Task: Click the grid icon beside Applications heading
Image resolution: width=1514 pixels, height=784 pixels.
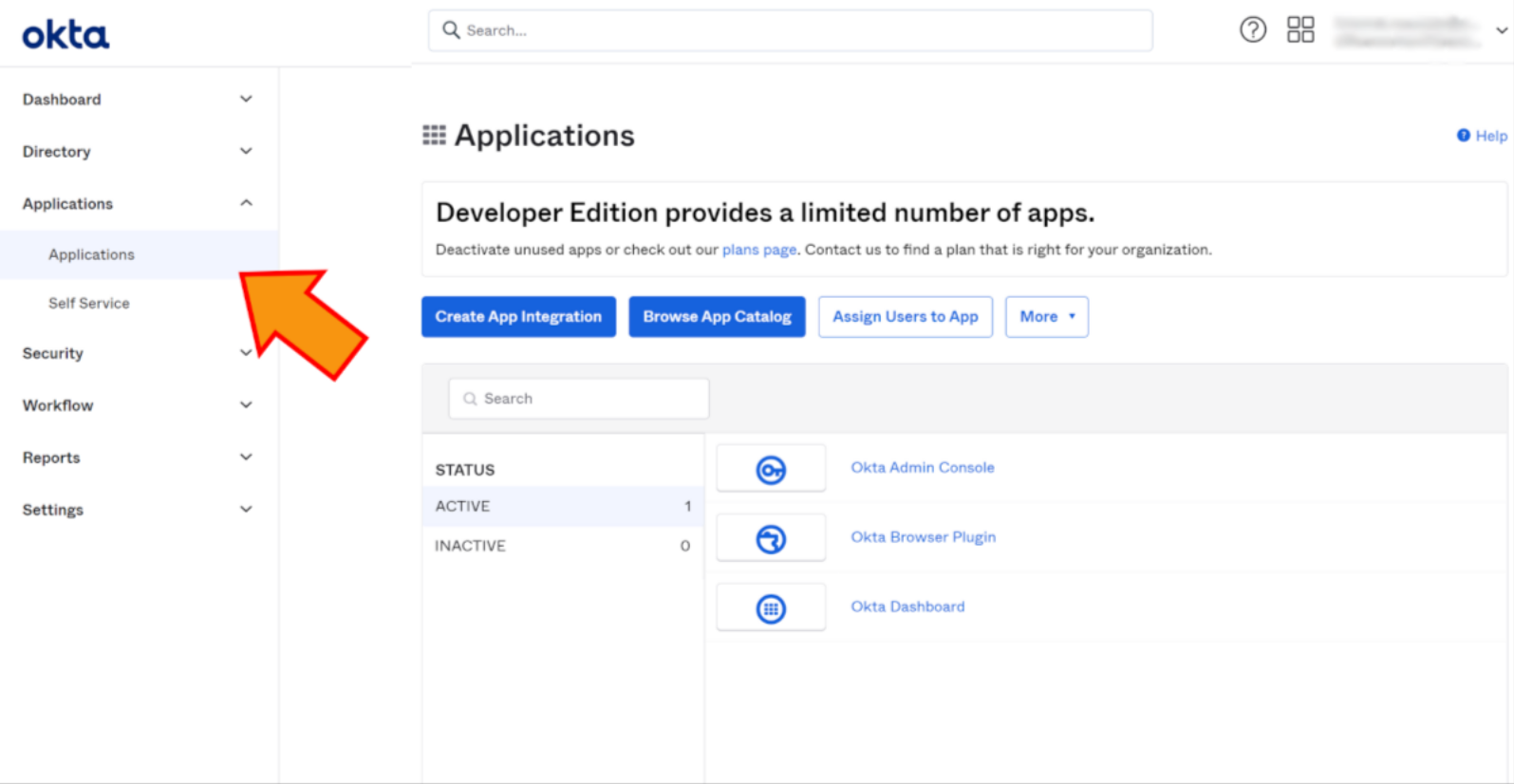Action: tap(434, 136)
